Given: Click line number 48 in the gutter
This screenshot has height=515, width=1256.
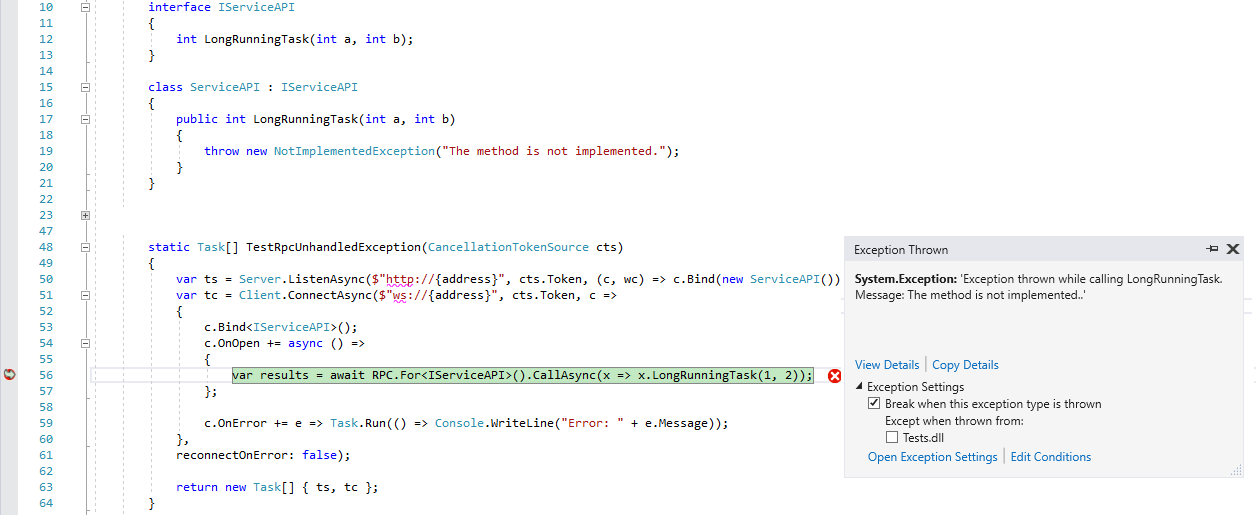Looking at the screenshot, I should coord(46,247).
